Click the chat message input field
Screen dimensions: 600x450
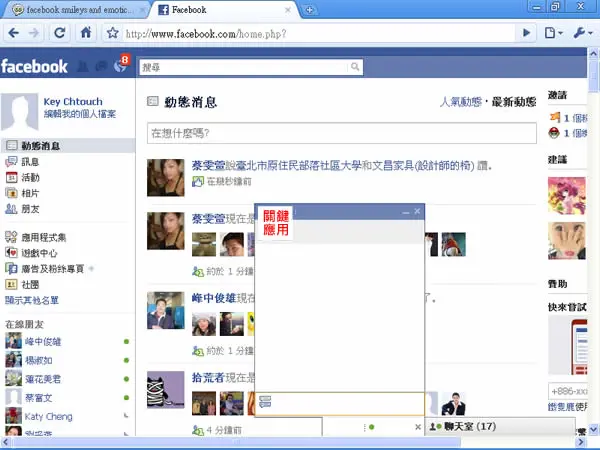point(340,403)
